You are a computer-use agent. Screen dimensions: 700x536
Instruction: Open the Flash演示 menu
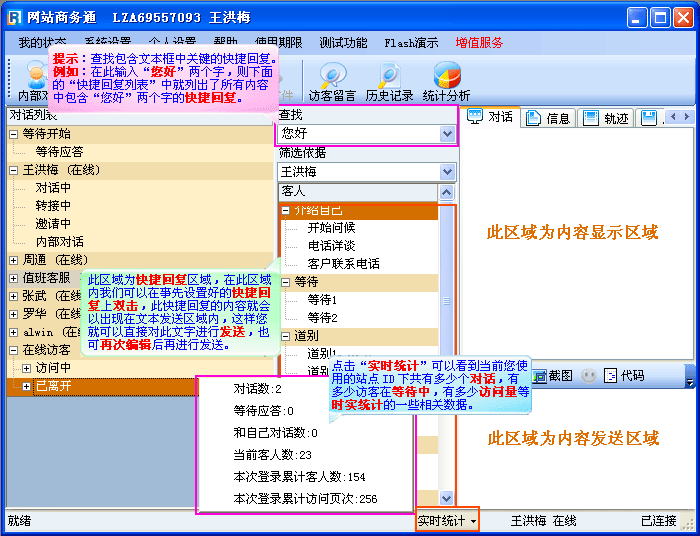(x=411, y=43)
